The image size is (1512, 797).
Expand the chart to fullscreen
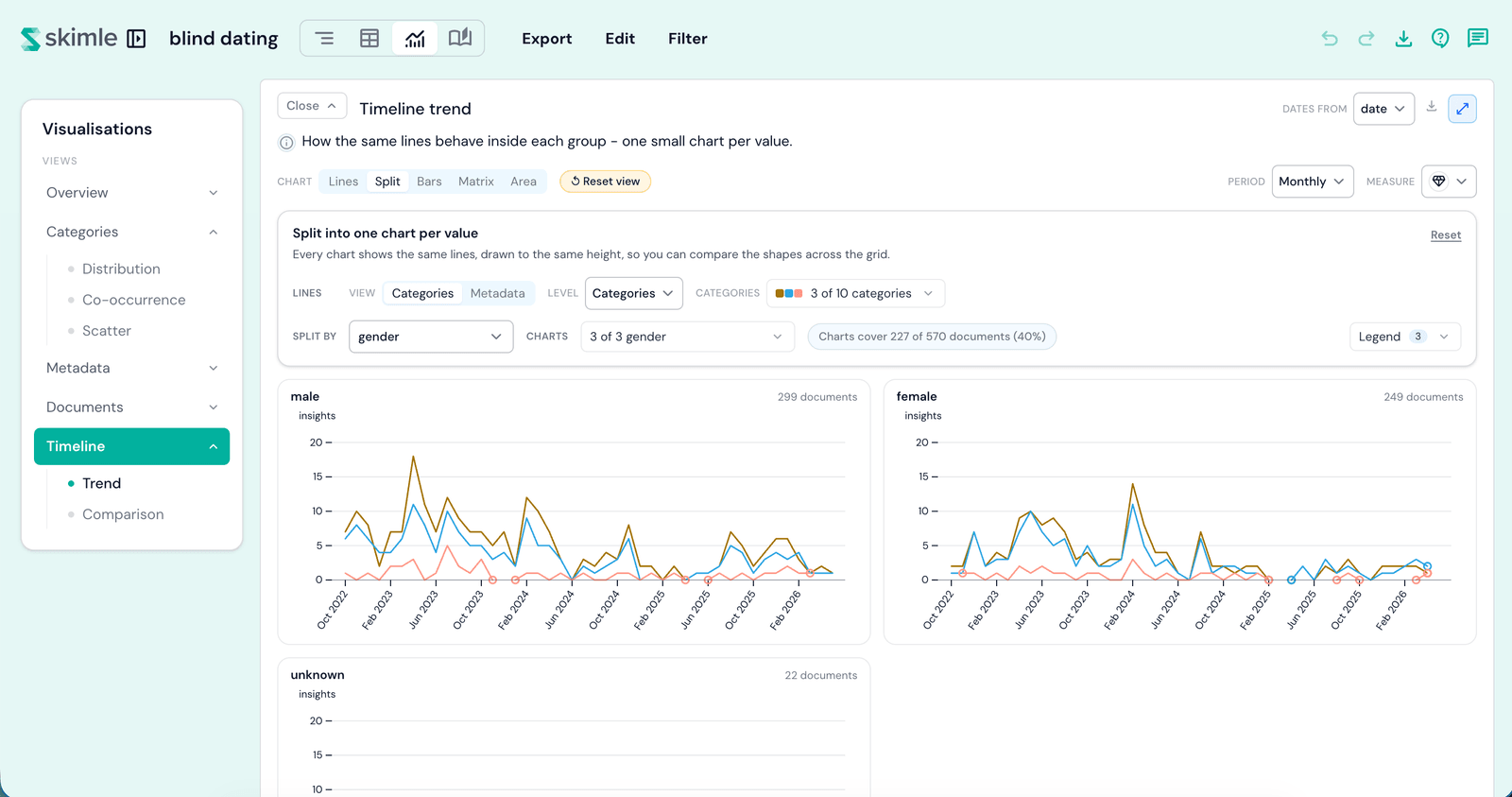(1462, 109)
